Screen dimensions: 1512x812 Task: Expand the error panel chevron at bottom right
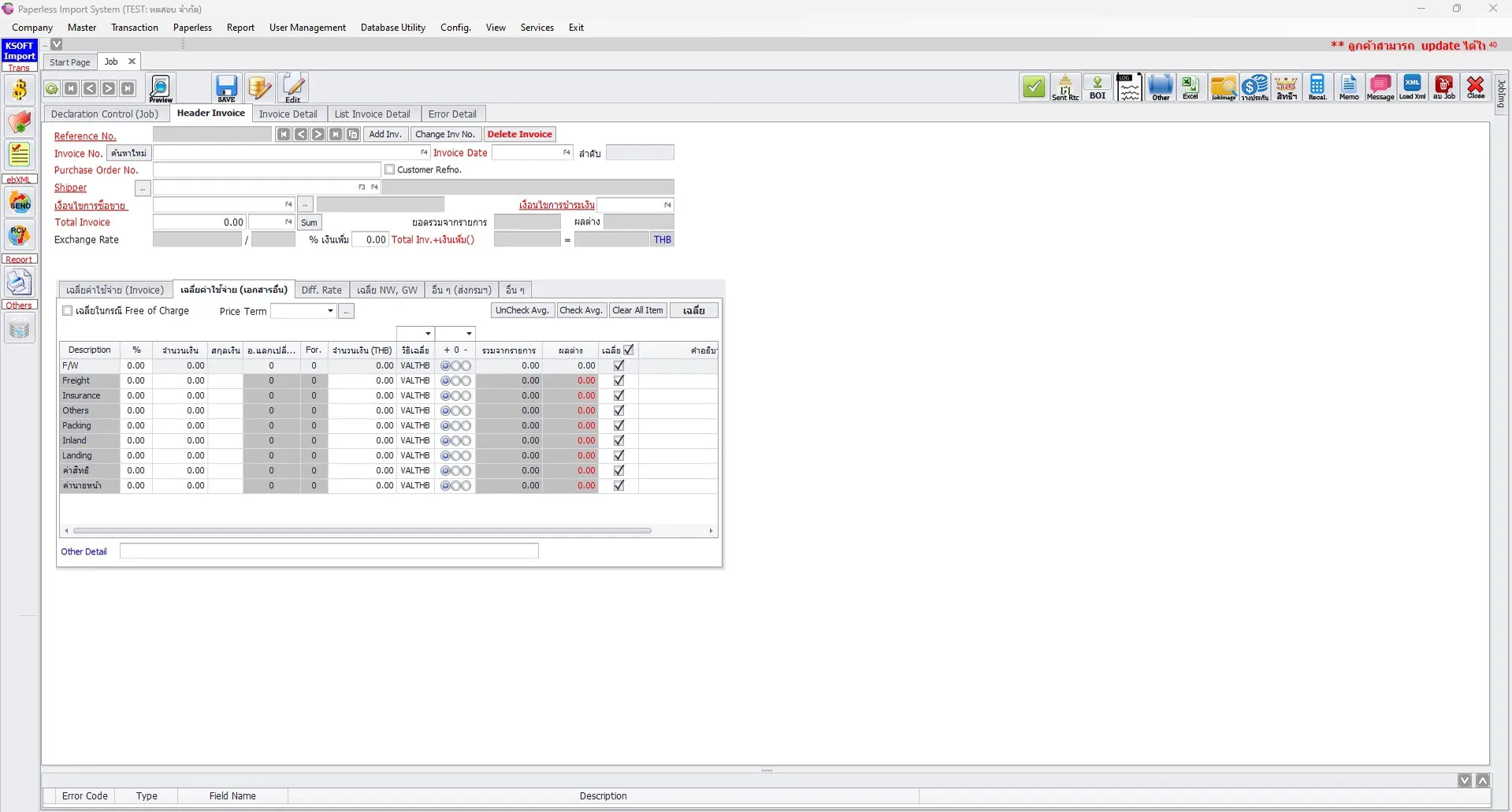click(x=1483, y=780)
